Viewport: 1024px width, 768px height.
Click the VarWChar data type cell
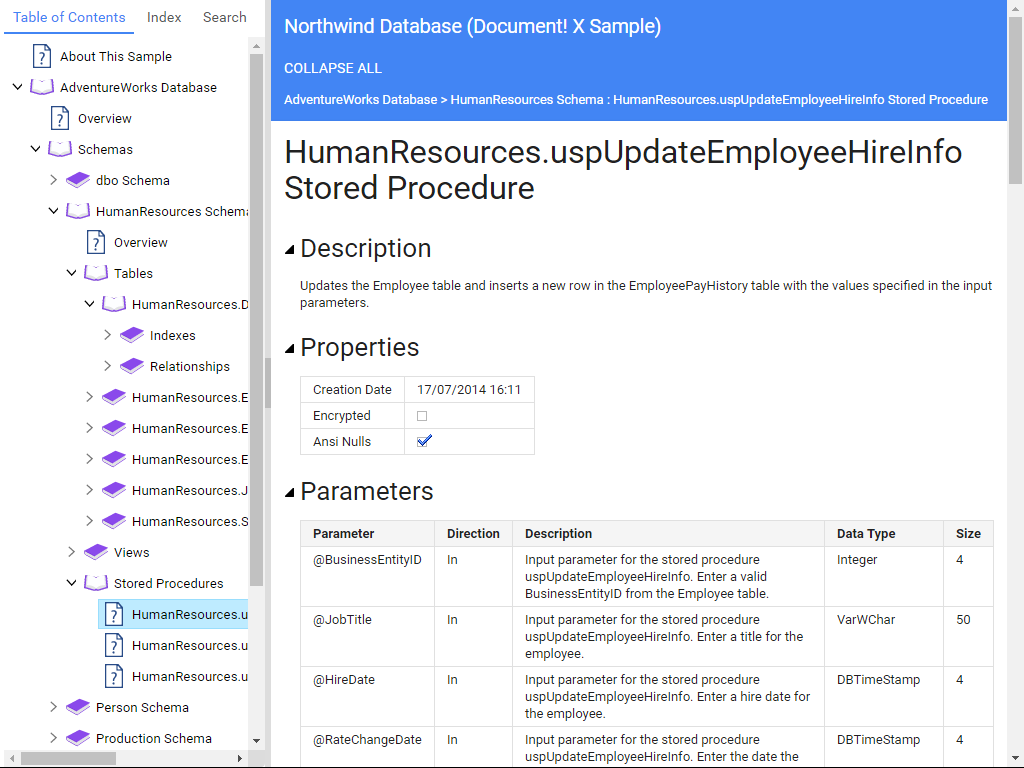click(884, 637)
